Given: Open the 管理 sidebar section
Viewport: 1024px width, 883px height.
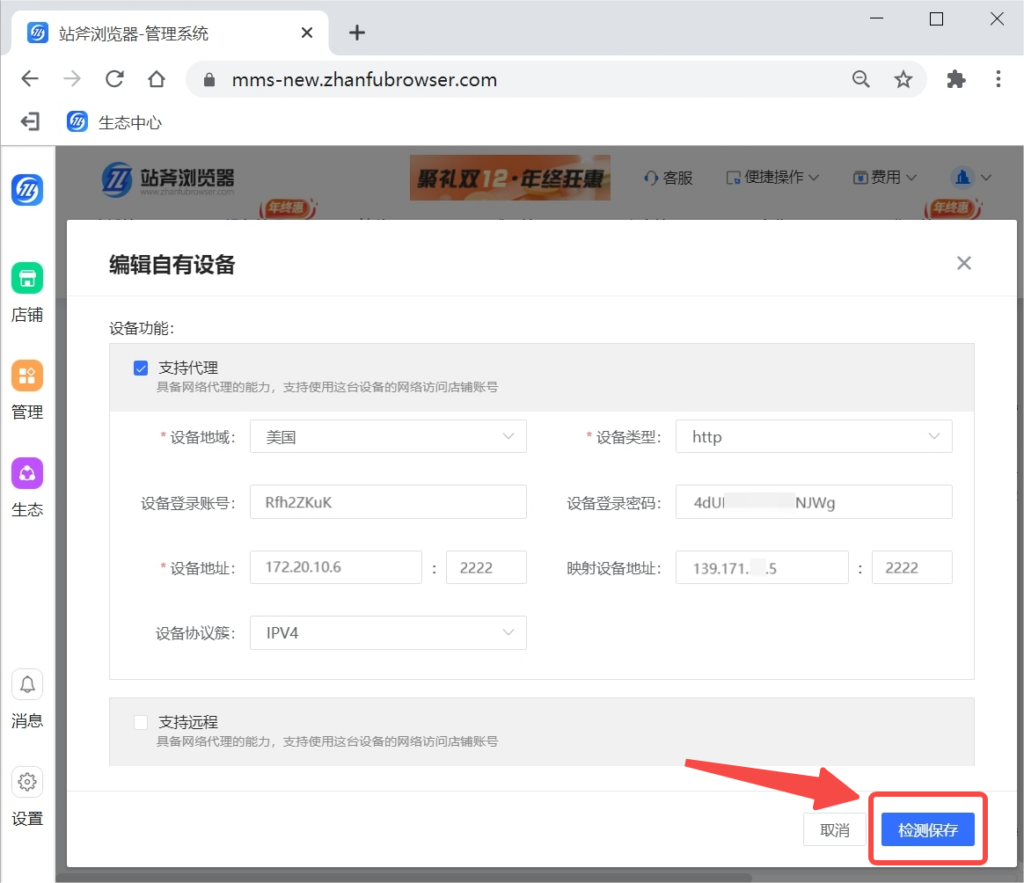Looking at the screenshot, I should coord(27,390).
